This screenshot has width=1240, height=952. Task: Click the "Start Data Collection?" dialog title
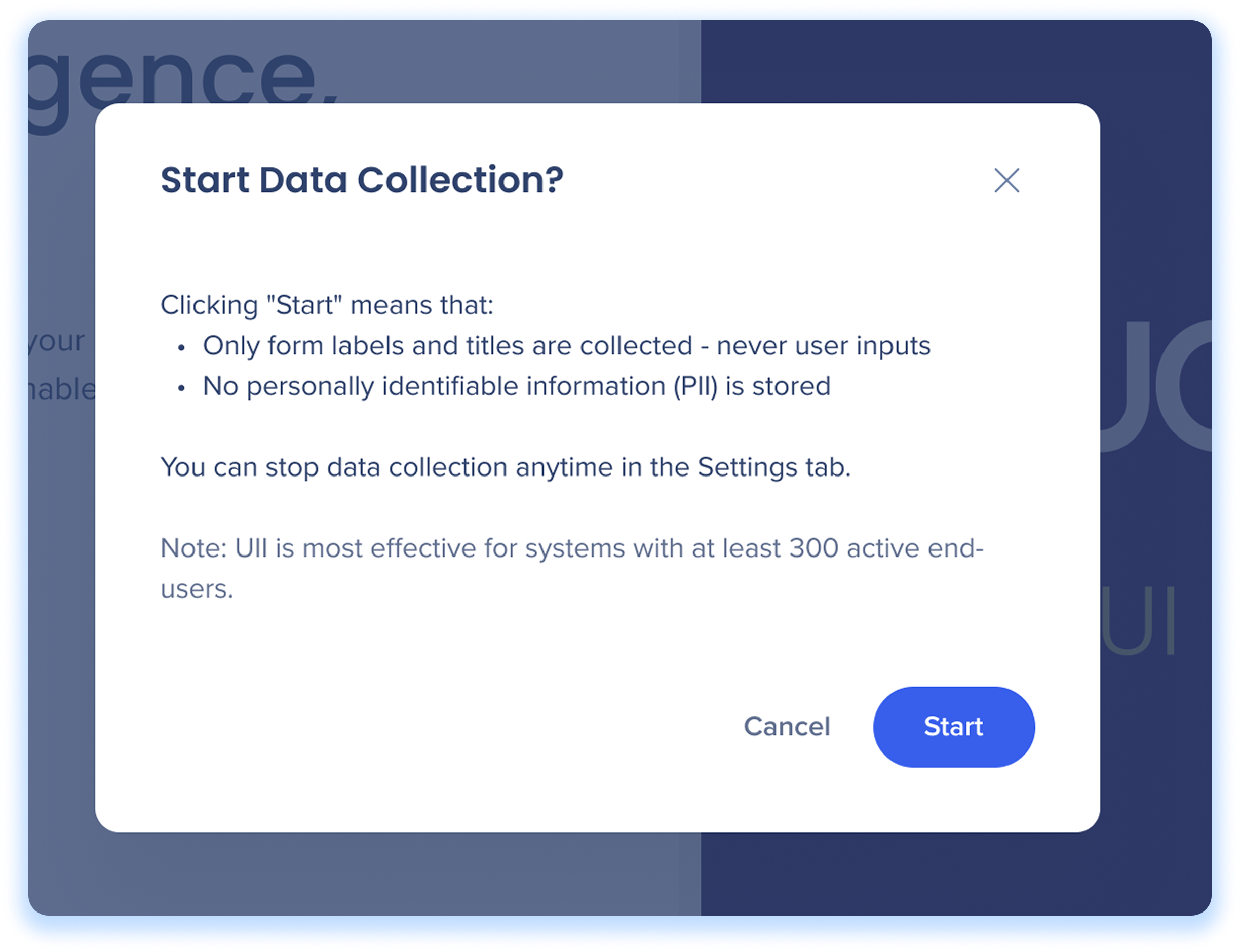tap(362, 180)
